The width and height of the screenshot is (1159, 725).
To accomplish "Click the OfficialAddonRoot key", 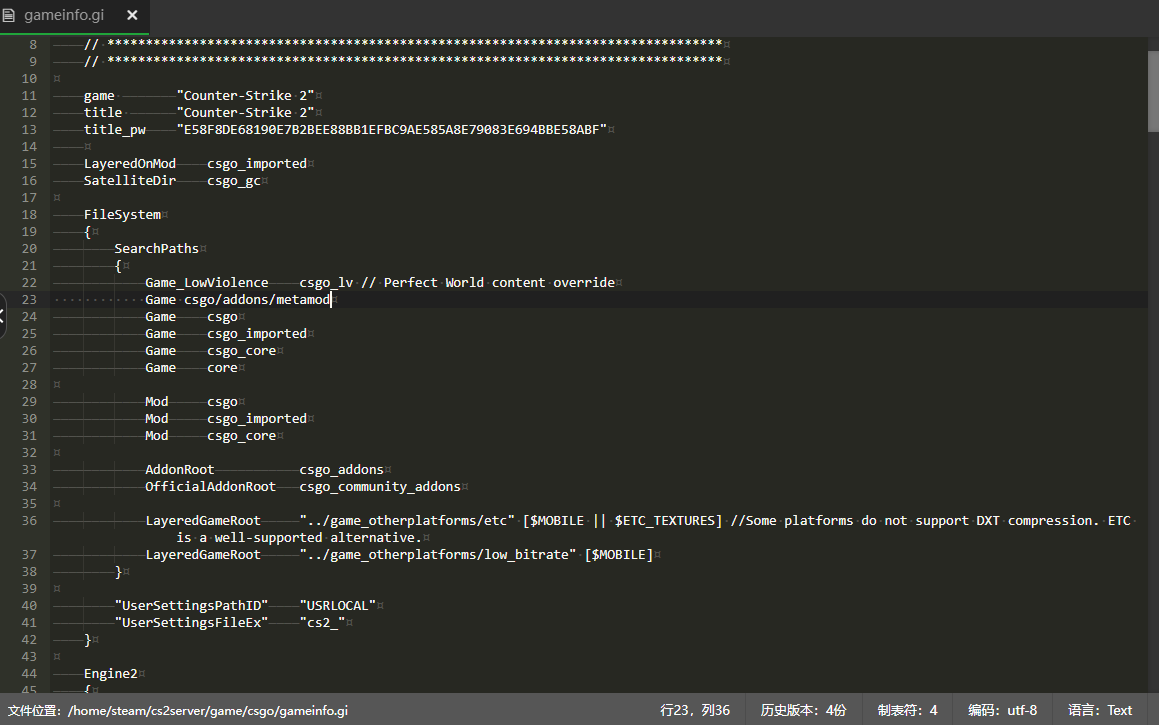I will point(211,486).
